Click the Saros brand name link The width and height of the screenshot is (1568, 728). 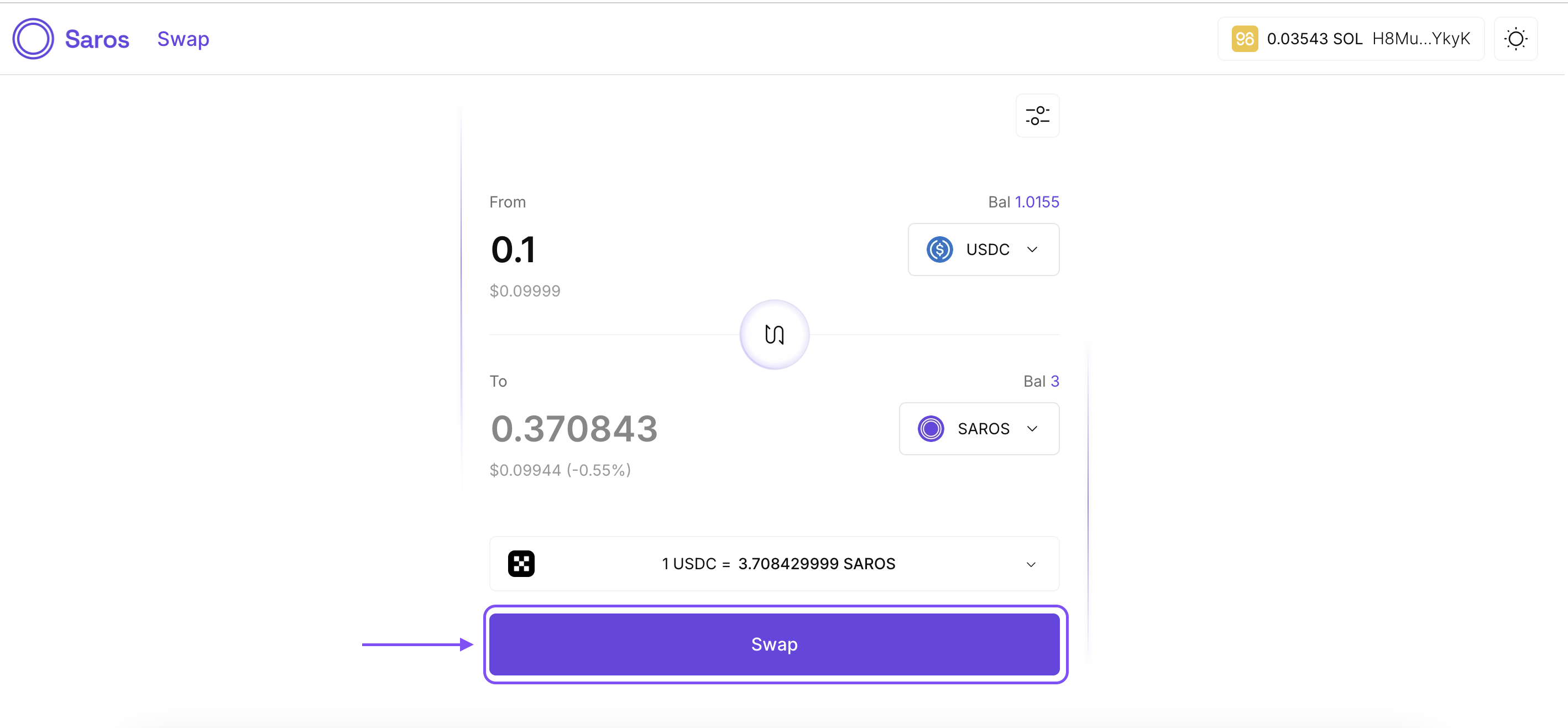pos(97,39)
